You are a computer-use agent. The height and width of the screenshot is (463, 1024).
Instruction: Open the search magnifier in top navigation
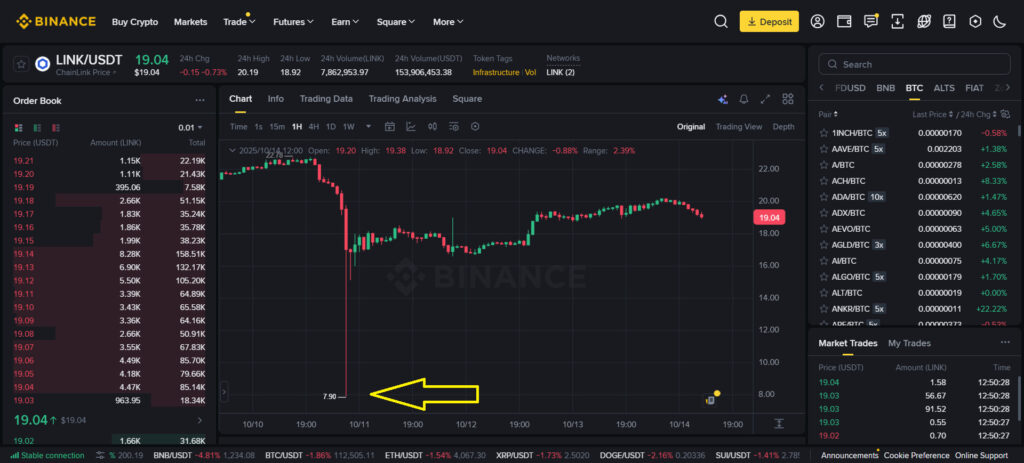721,21
